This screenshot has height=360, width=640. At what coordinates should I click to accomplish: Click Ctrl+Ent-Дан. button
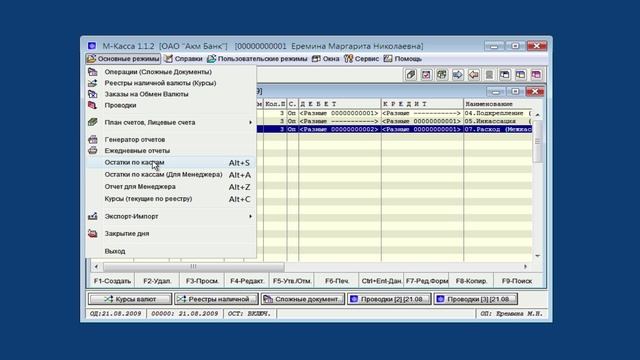[381, 281]
